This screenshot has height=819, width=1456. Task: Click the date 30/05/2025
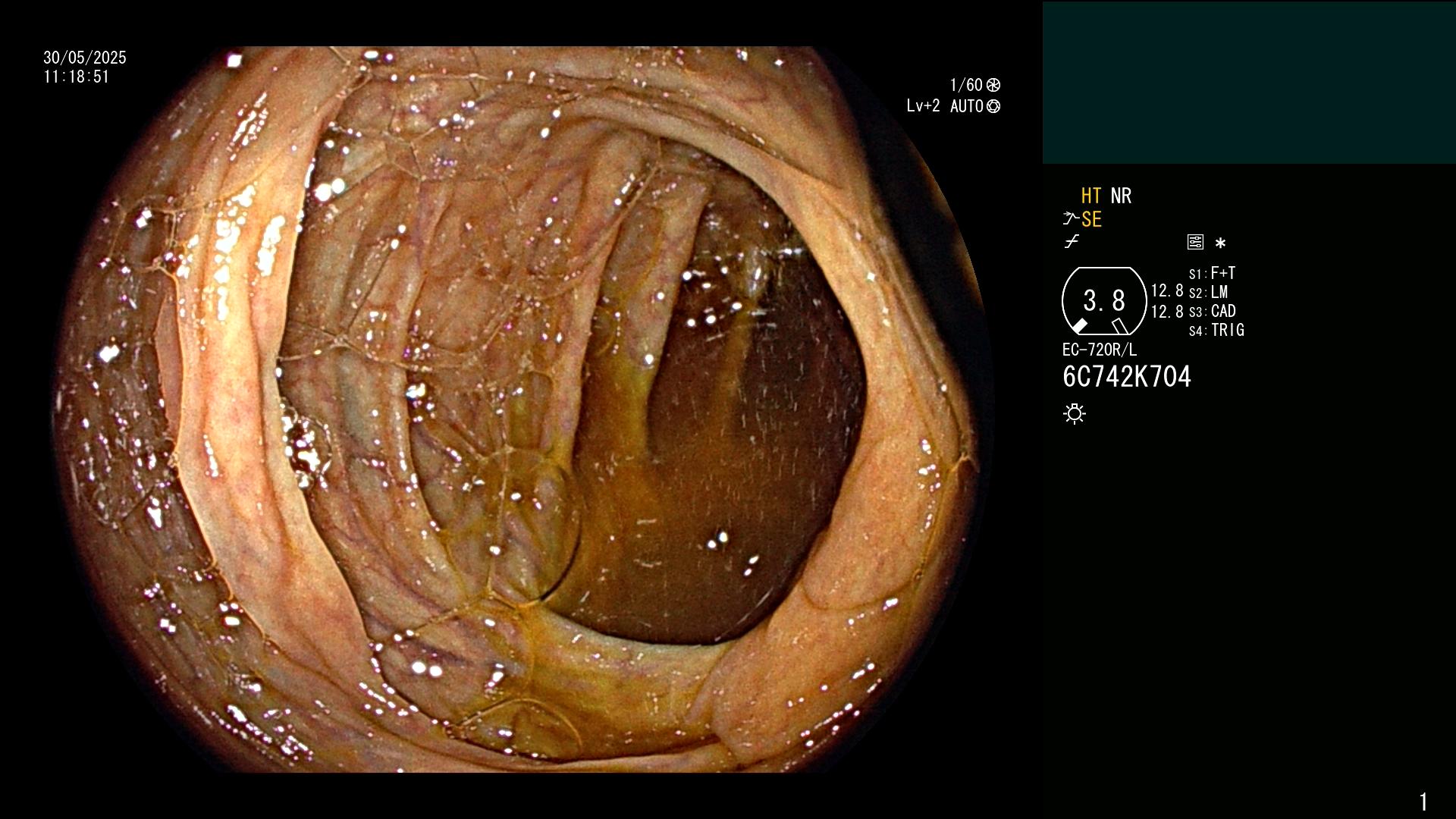tap(85, 58)
